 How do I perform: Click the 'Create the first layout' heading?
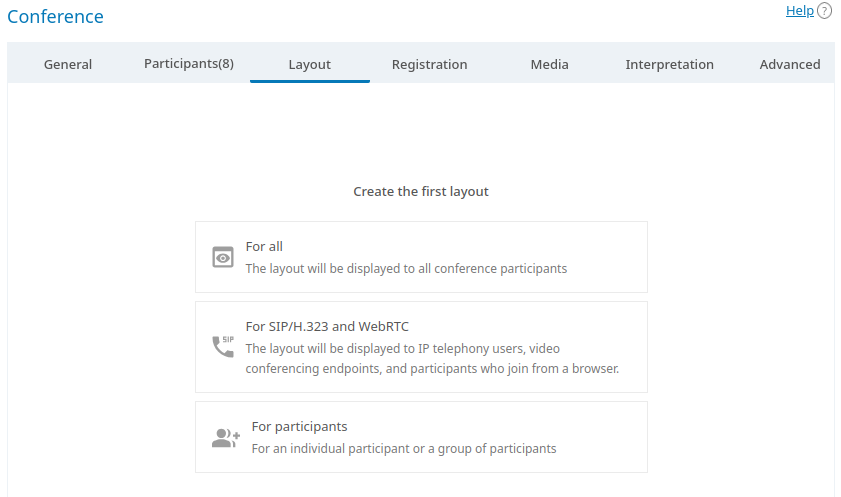click(x=421, y=191)
